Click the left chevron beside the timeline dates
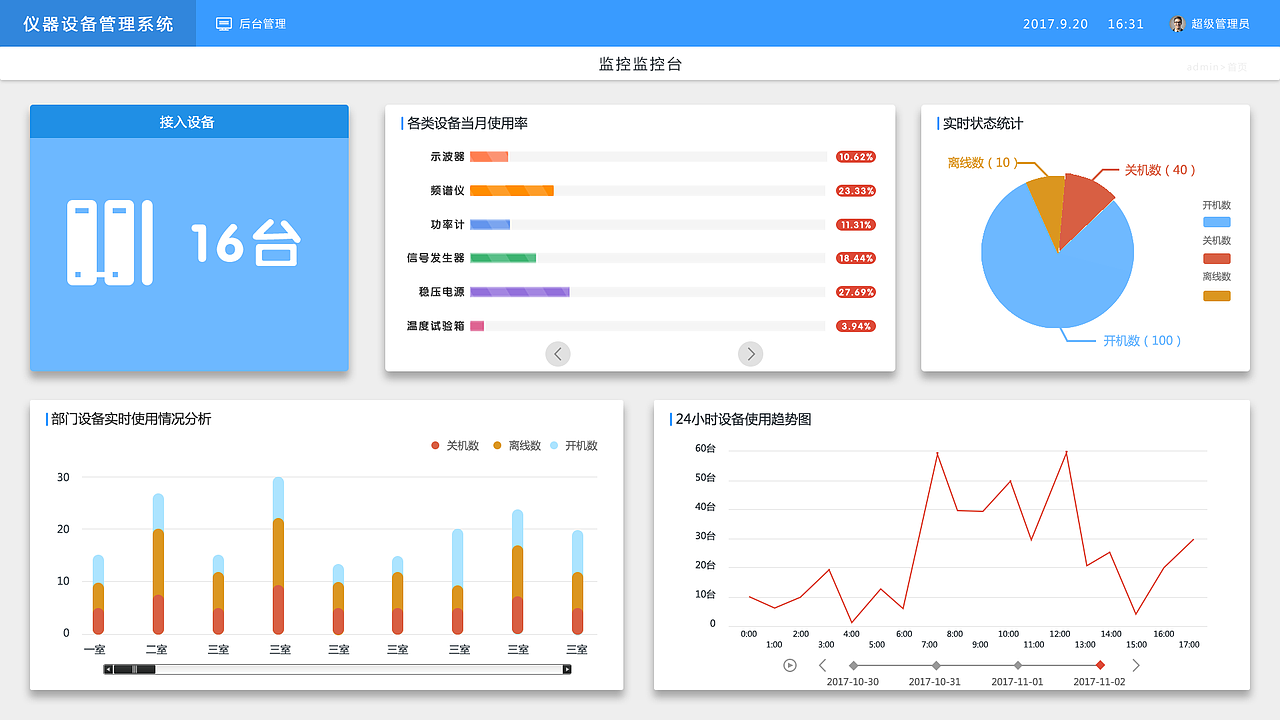 coord(823,664)
